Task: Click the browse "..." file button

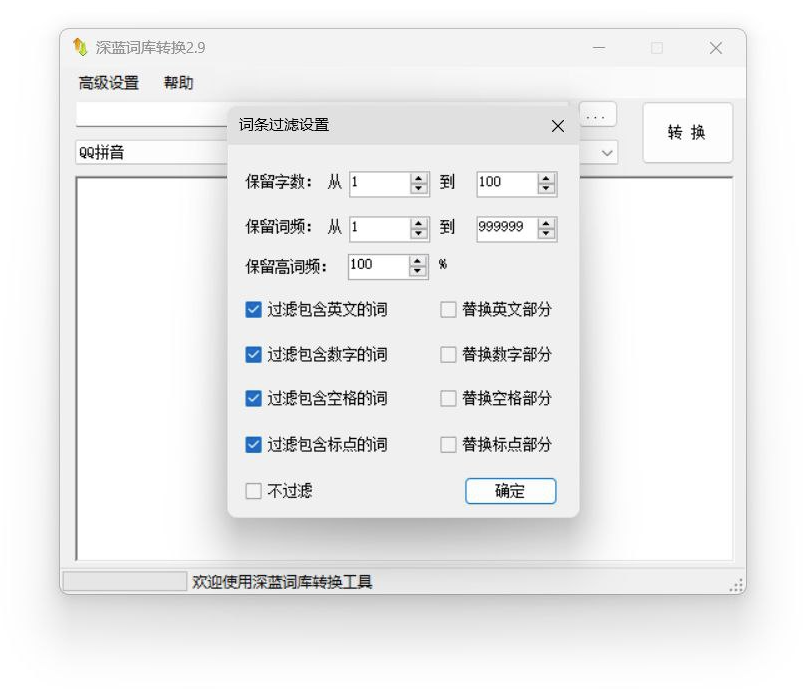Action: (x=597, y=115)
